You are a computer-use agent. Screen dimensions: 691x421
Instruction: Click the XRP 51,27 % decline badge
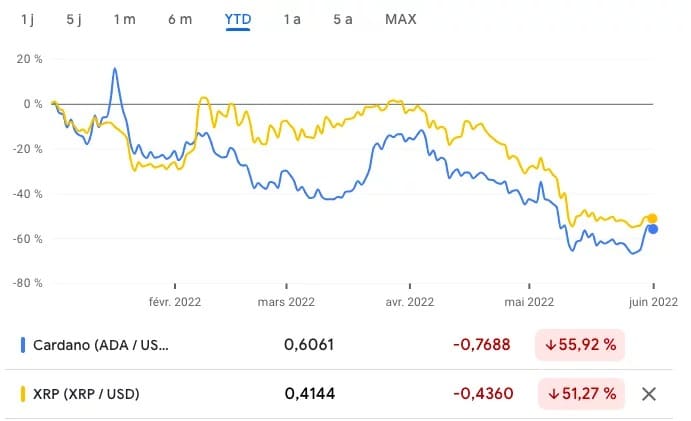(x=580, y=394)
